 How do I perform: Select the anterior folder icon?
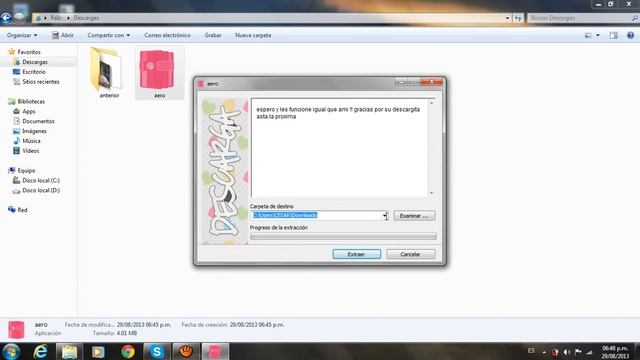(x=107, y=69)
